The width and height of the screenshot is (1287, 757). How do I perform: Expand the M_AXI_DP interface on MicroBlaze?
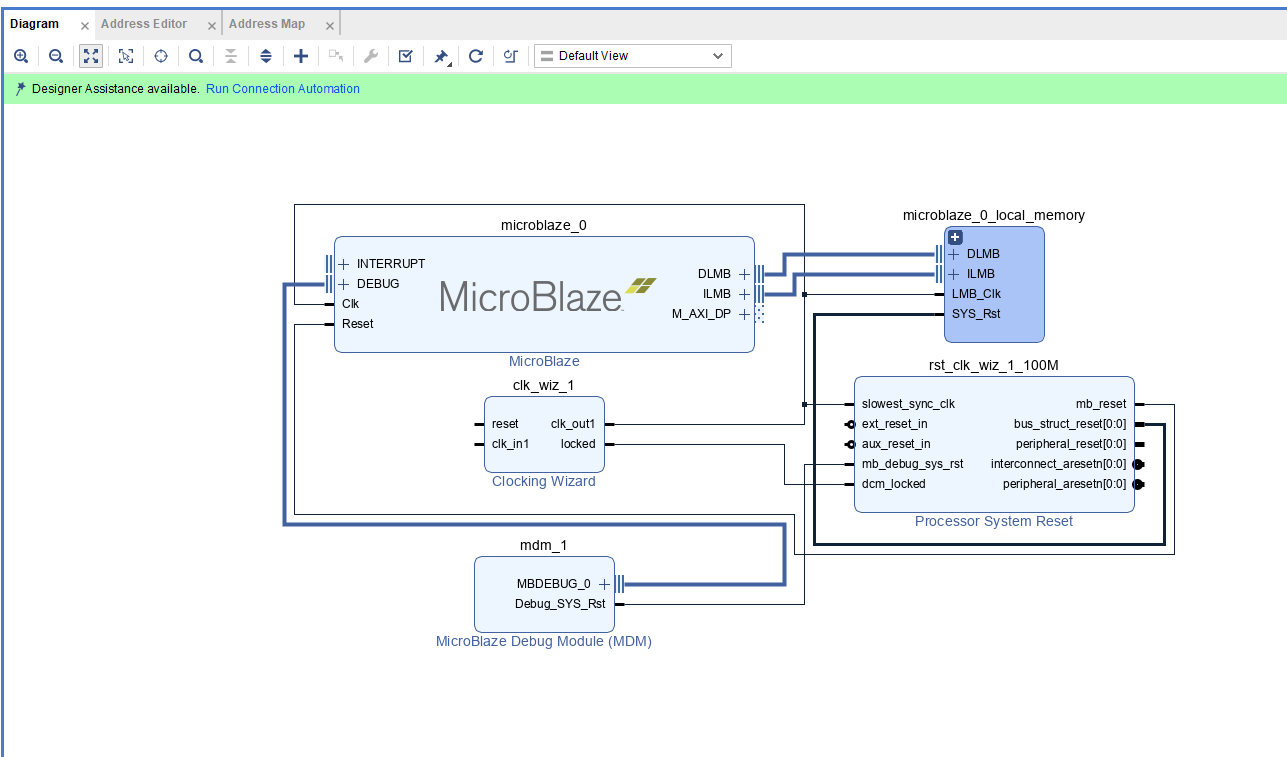744,314
